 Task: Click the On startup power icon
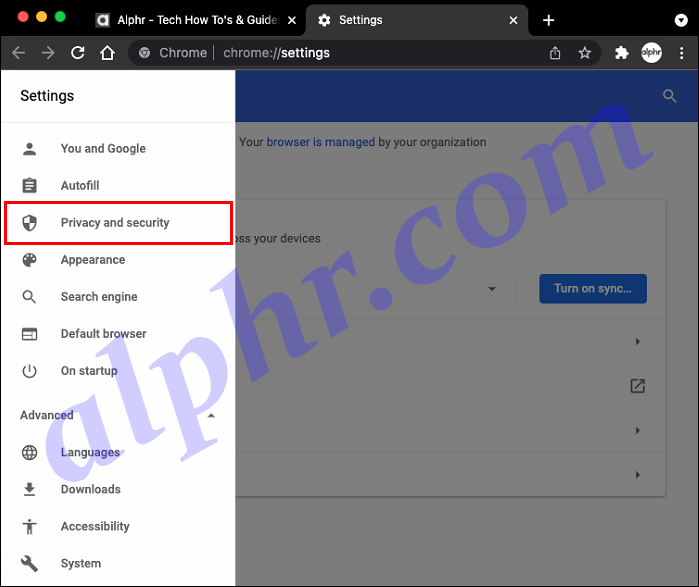[29, 371]
